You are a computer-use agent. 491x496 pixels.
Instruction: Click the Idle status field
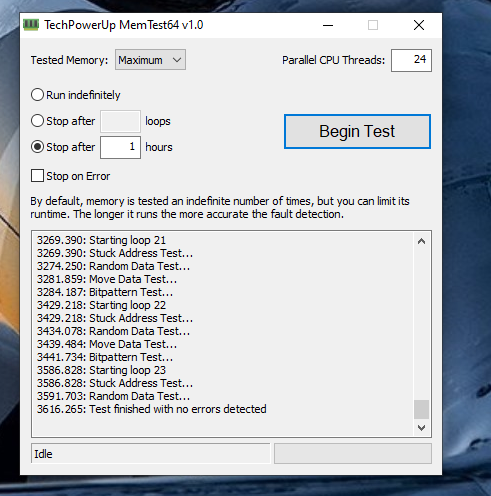[x=150, y=453]
